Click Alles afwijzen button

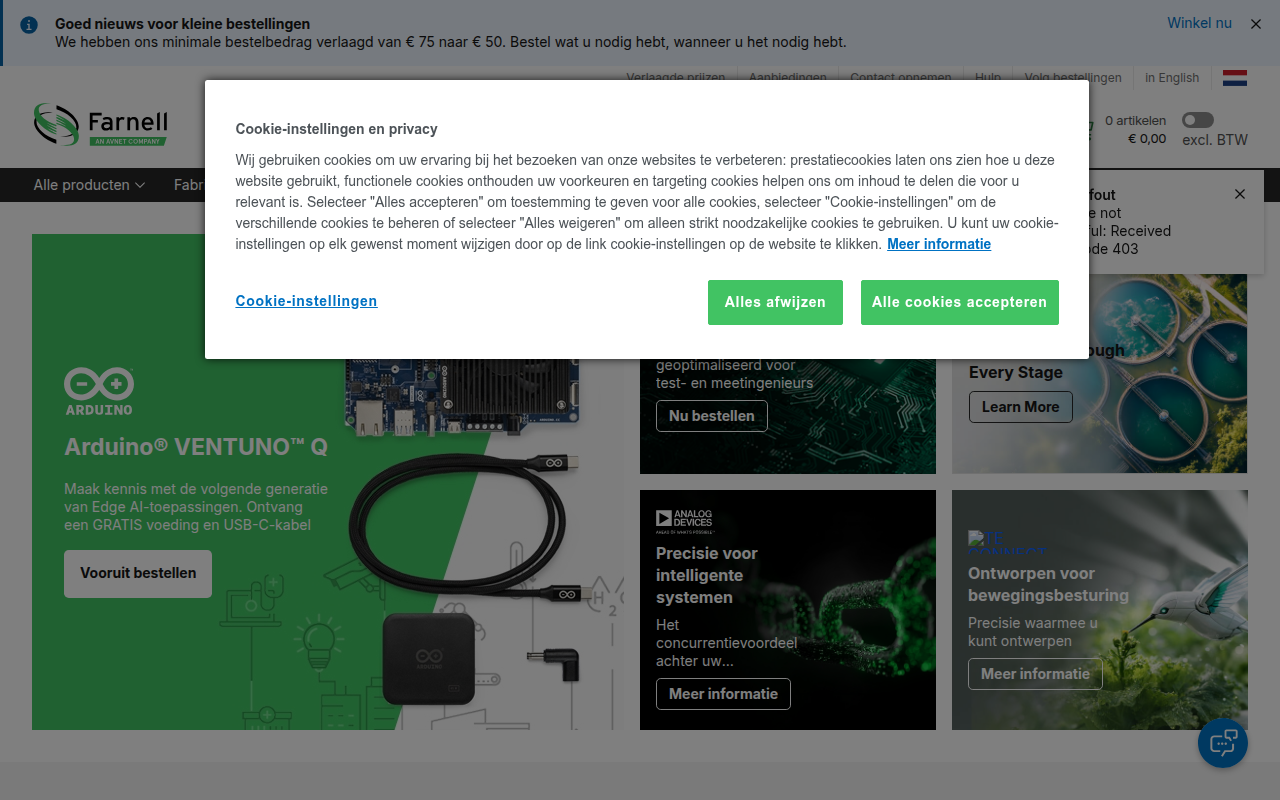click(775, 302)
